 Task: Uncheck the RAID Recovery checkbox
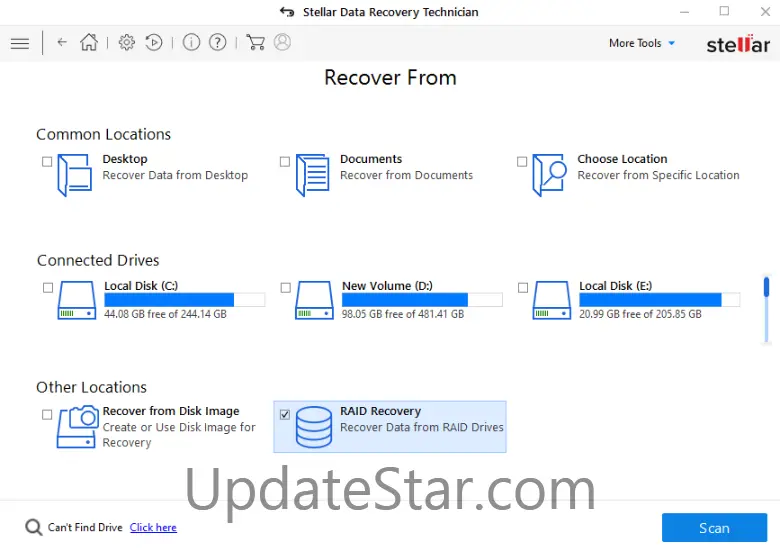click(285, 414)
